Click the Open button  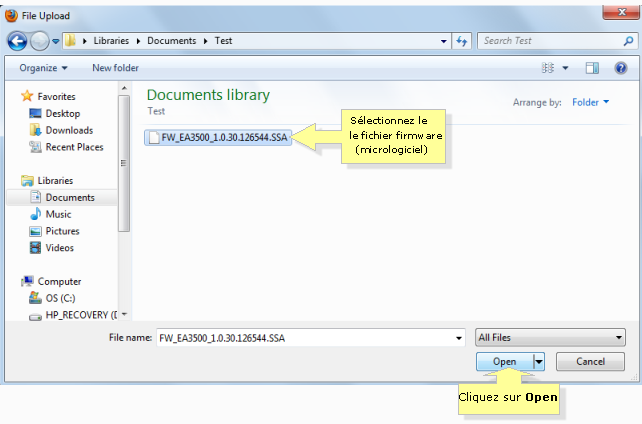[504, 361]
